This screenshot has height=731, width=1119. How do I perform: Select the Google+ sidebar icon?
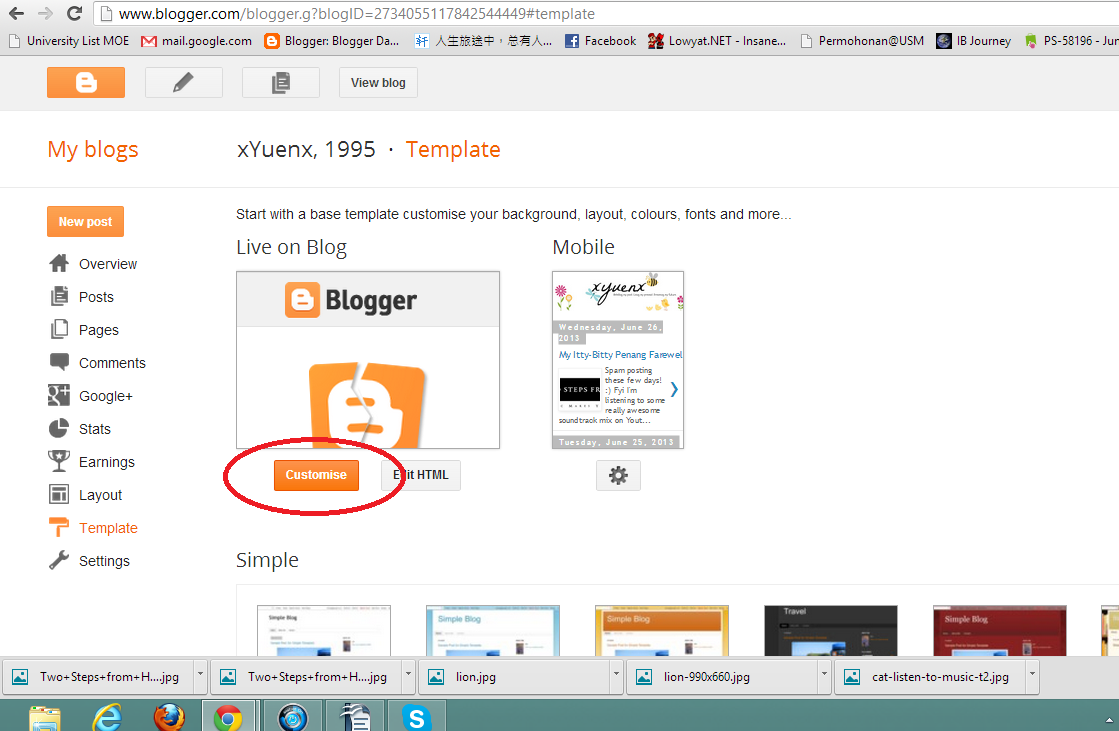click(x=57, y=395)
